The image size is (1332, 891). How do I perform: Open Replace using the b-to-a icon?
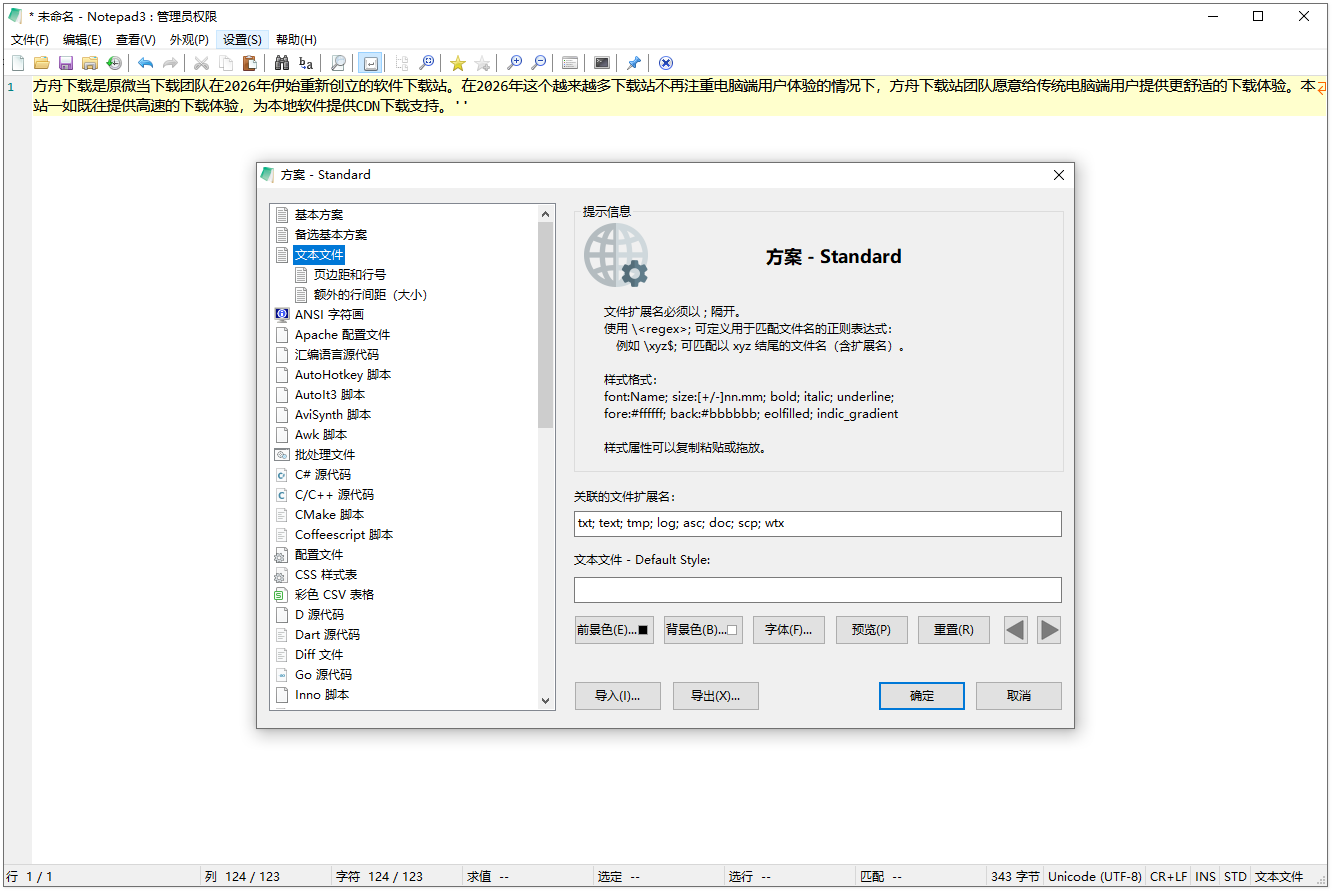(x=305, y=63)
